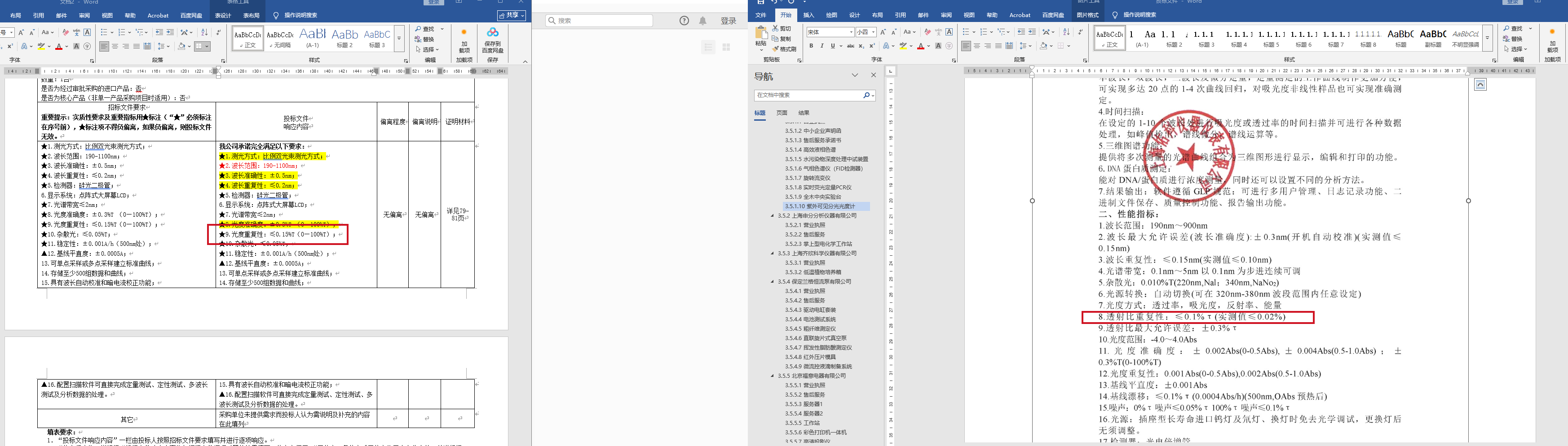Toggle strikethrough in 投标文件 window
This screenshot has width=1568, height=446.
tap(850, 46)
